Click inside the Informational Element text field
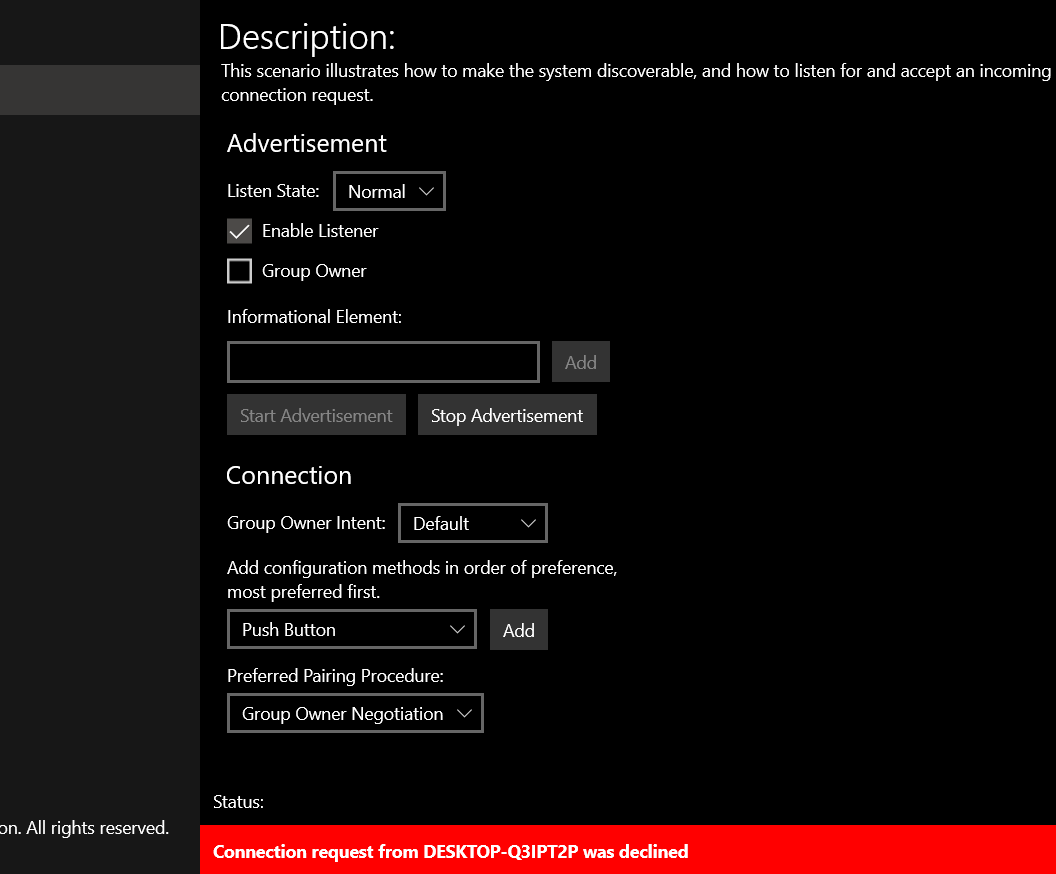 click(x=383, y=362)
